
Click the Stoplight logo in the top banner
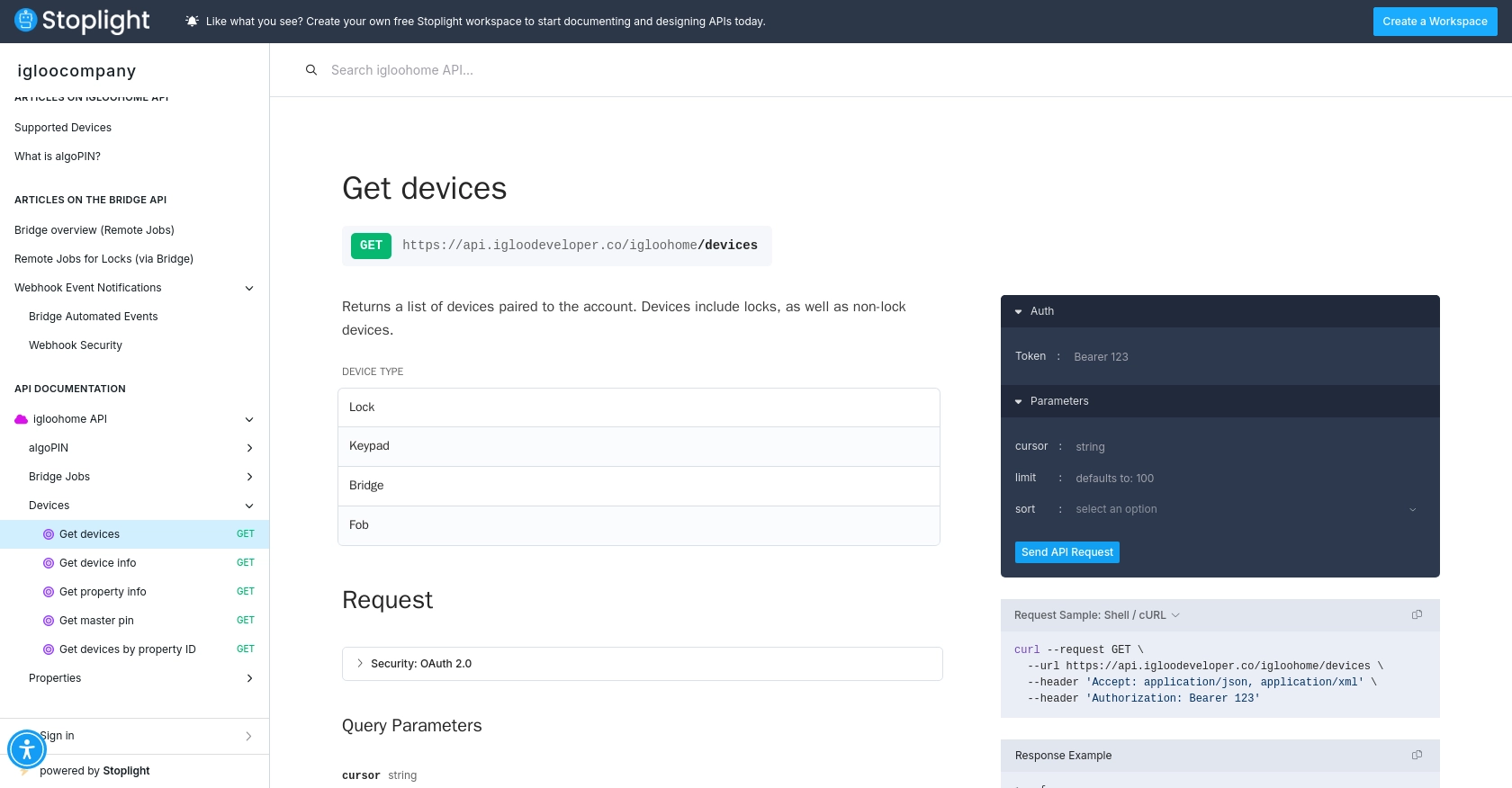(x=82, y=21)
